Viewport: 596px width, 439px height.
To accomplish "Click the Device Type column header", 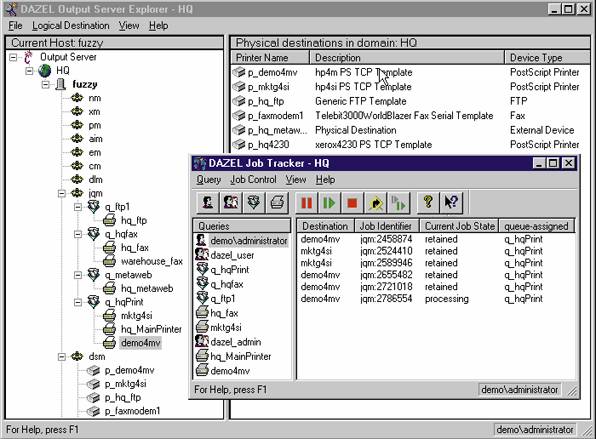I will click(548, 58).
